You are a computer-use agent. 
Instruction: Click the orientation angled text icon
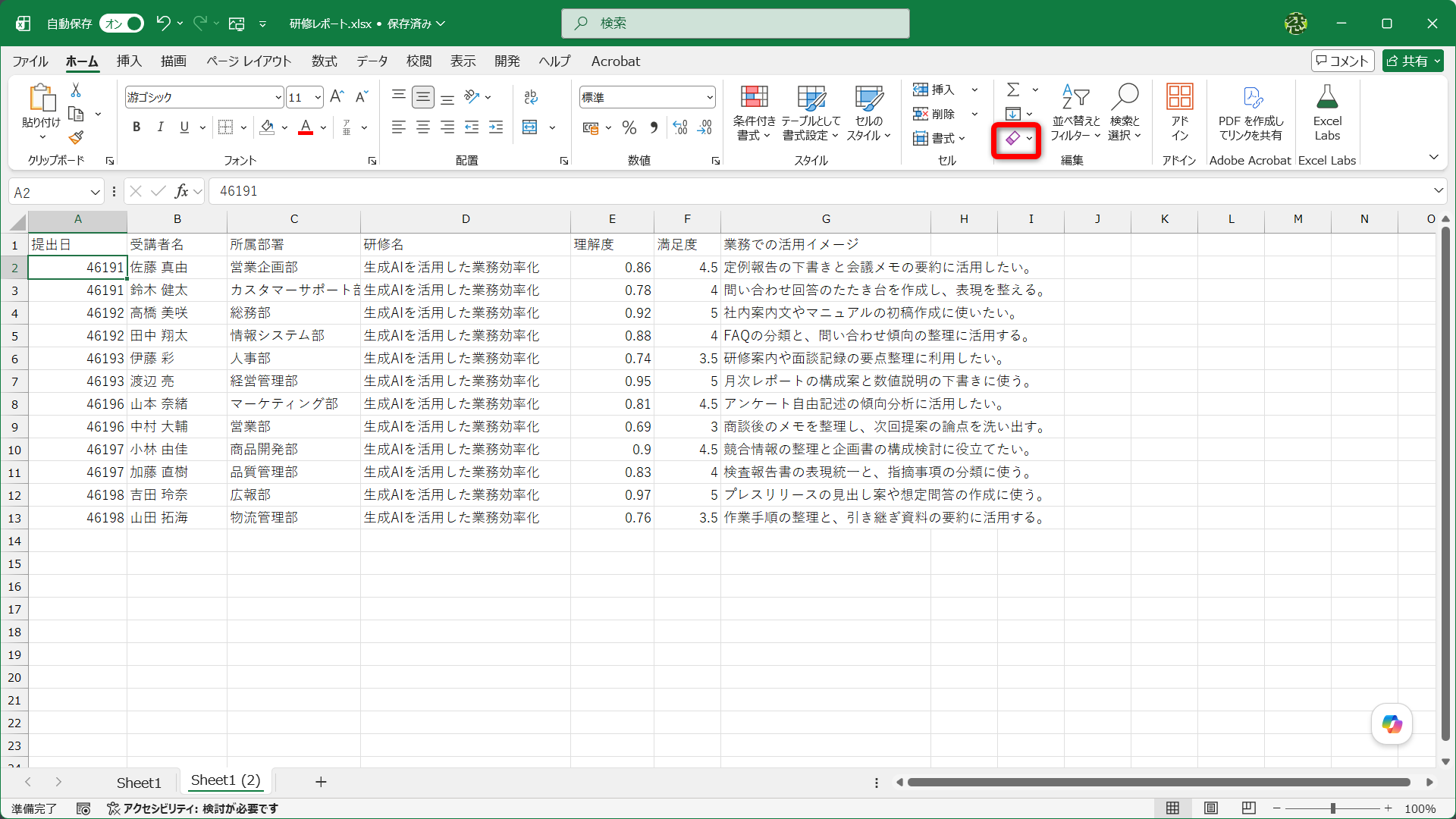tap(472, 96)
